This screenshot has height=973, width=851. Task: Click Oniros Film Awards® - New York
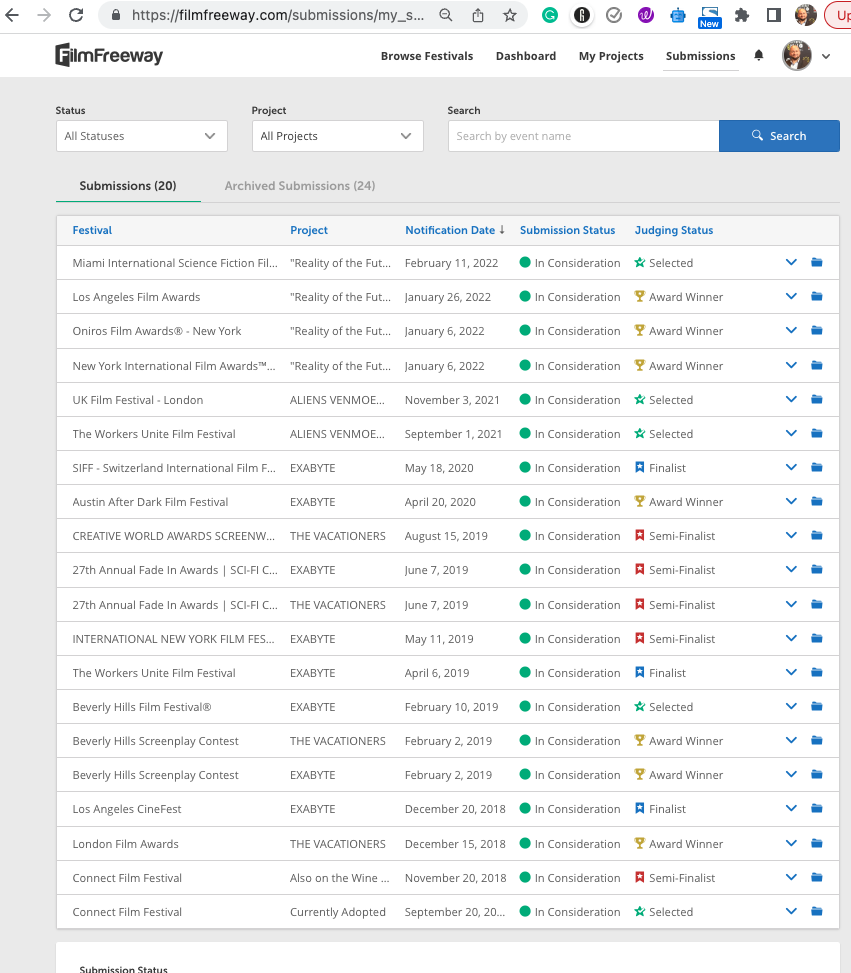coord(157,331)
